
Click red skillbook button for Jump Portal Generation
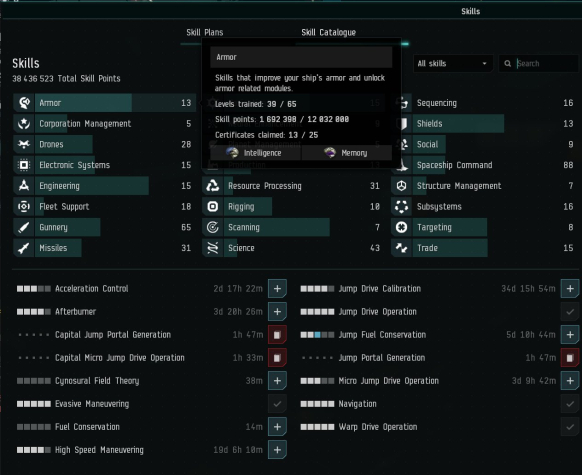[570, 358]
